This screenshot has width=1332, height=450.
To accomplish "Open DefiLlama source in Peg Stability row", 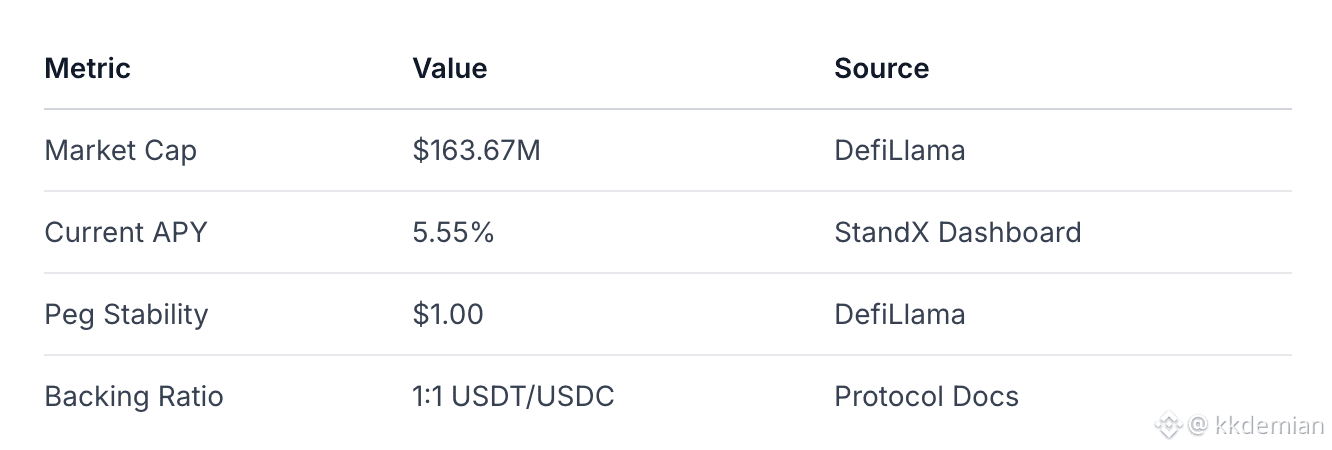I will pos(900,315).
